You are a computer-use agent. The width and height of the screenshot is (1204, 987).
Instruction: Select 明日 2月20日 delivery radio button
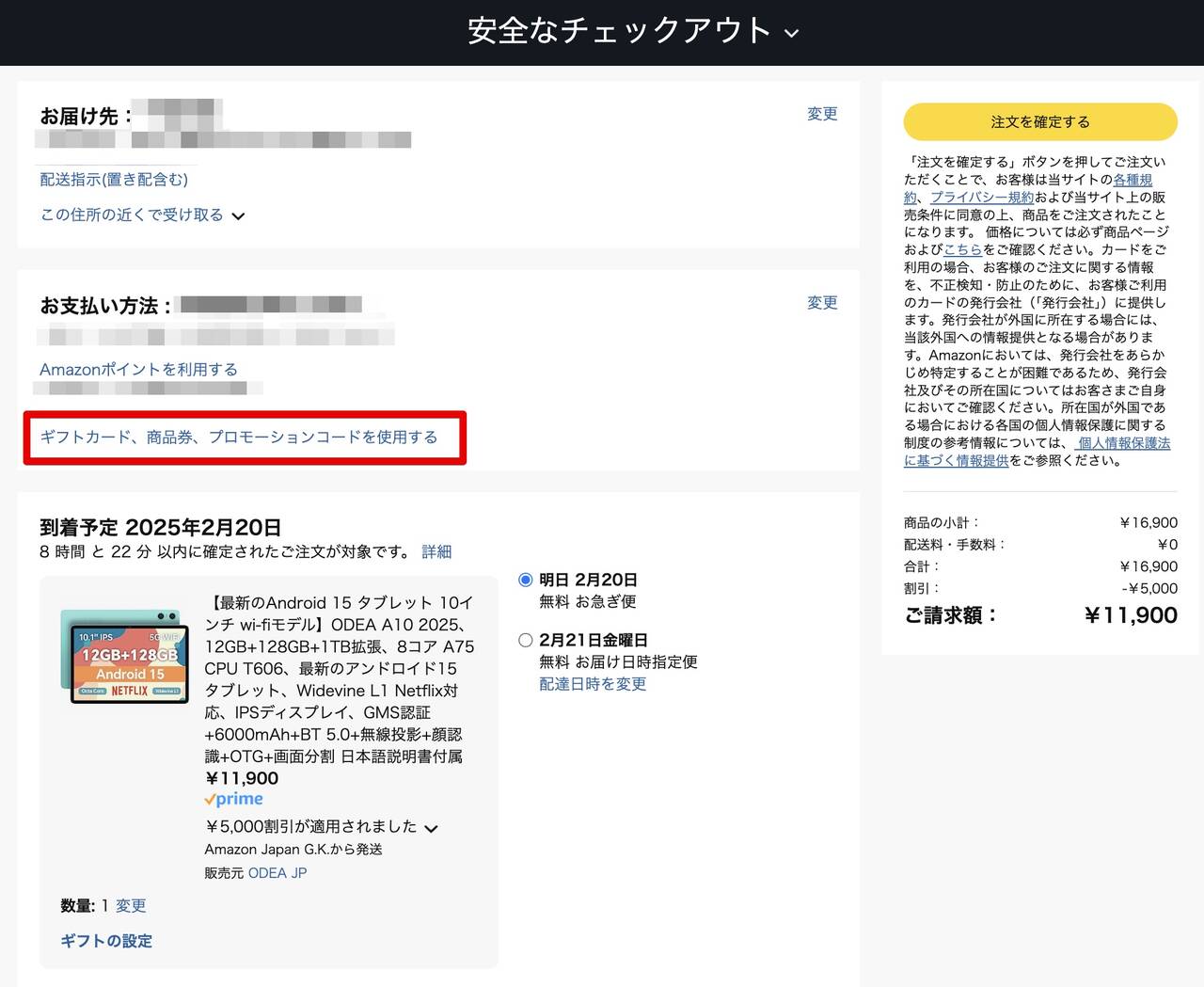point(526,581)
